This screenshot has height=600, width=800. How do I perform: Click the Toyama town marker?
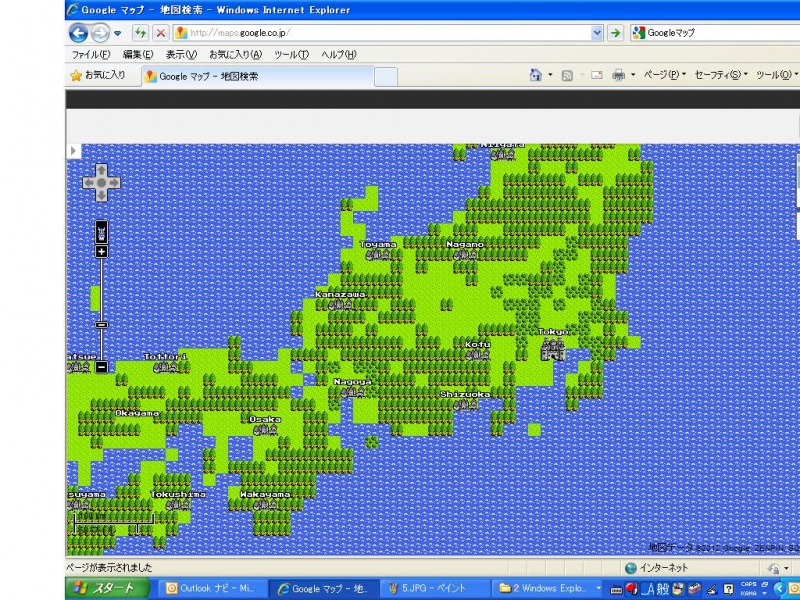click(x=377, y=255)
